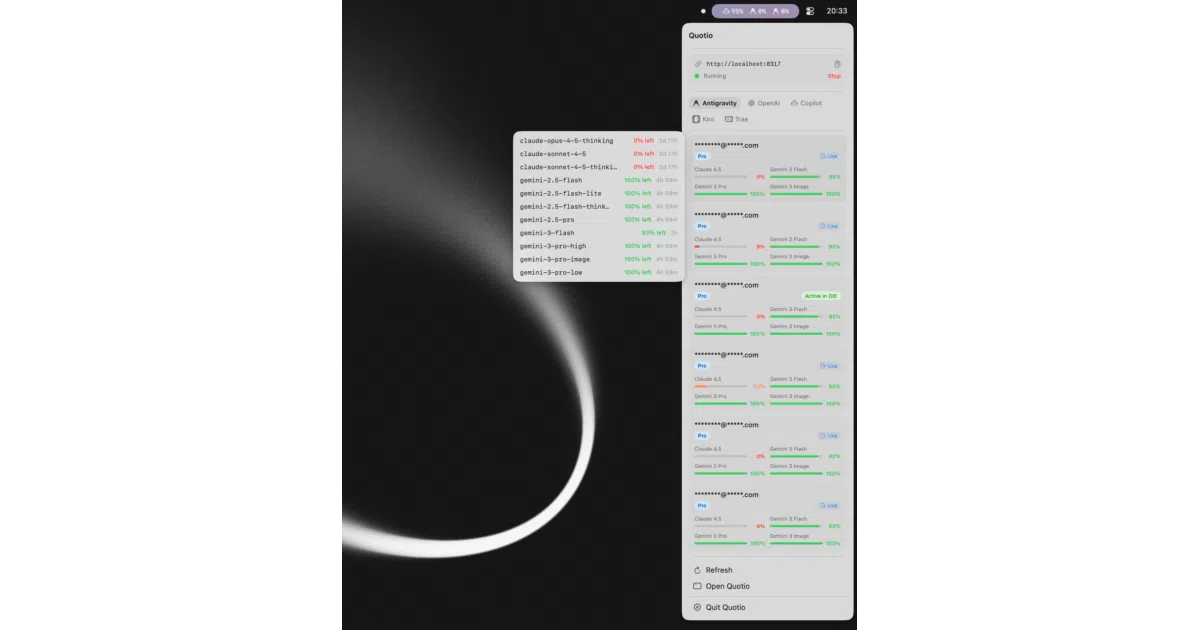Viewport: 1200px width, 630px height.
Task: Click Pro badge on Active in IDE account
Action: point(702,296)
